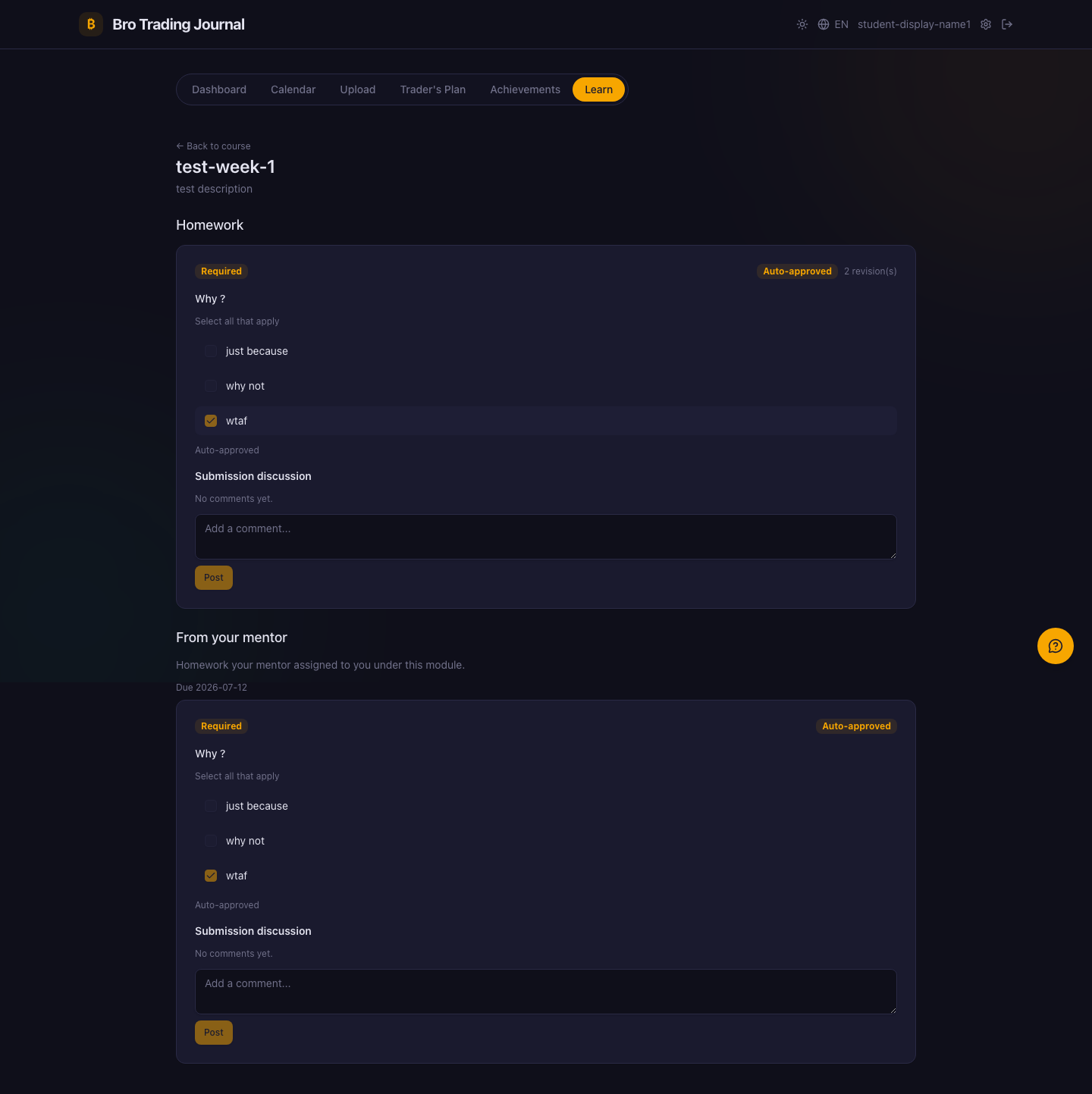Click the 'test-week-1' heading
The image size is (1092, 1094).
tap(225, 167)
